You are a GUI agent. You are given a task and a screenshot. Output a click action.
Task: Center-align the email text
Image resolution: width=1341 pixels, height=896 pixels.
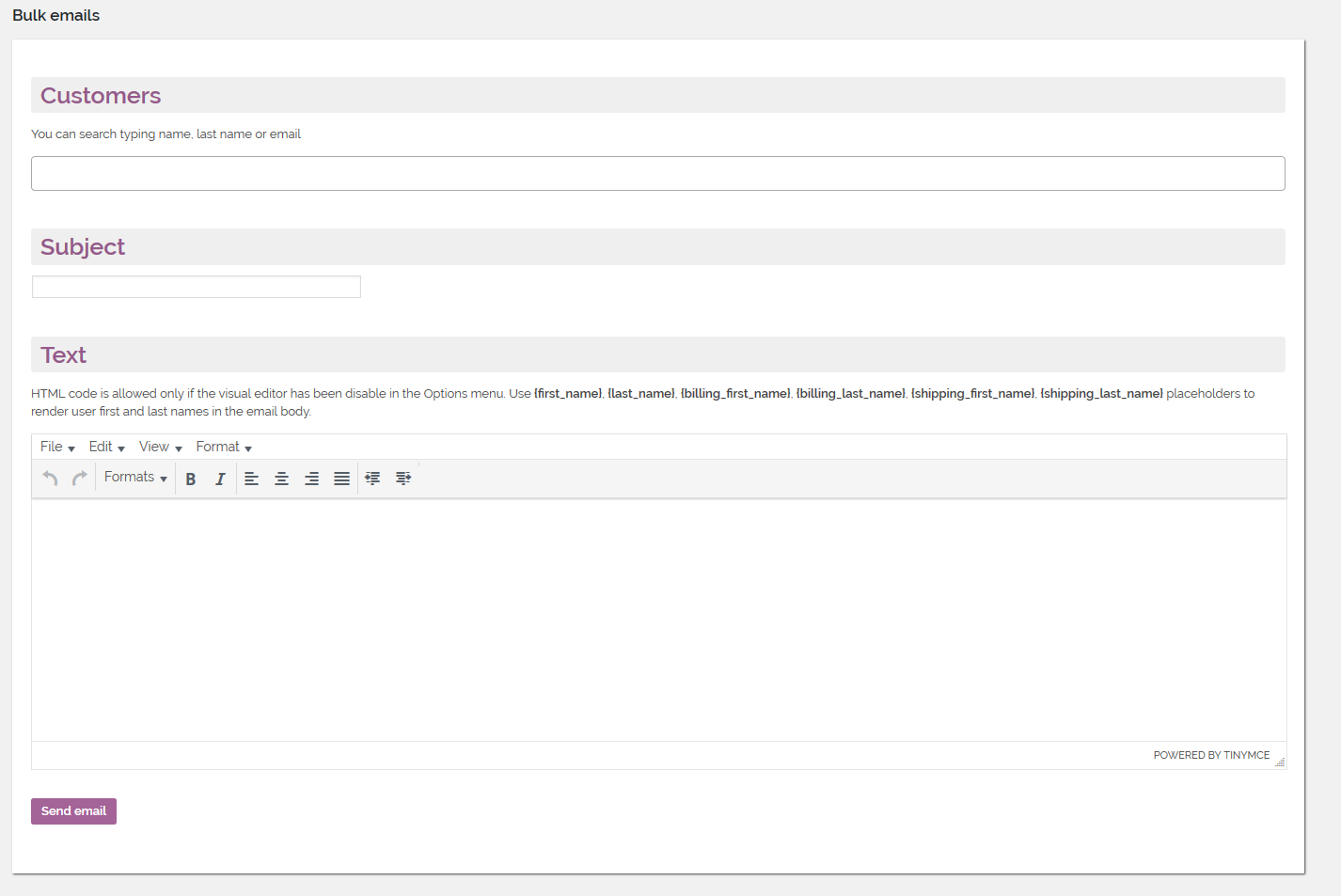281,479
